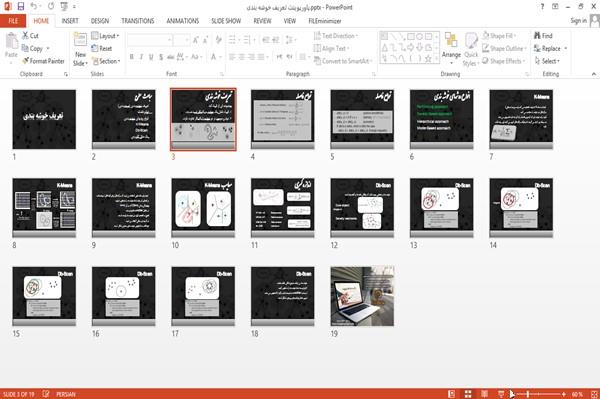Click the Undo arrow icon
Viewport: 600px width, 399px height.
(33, 6)
